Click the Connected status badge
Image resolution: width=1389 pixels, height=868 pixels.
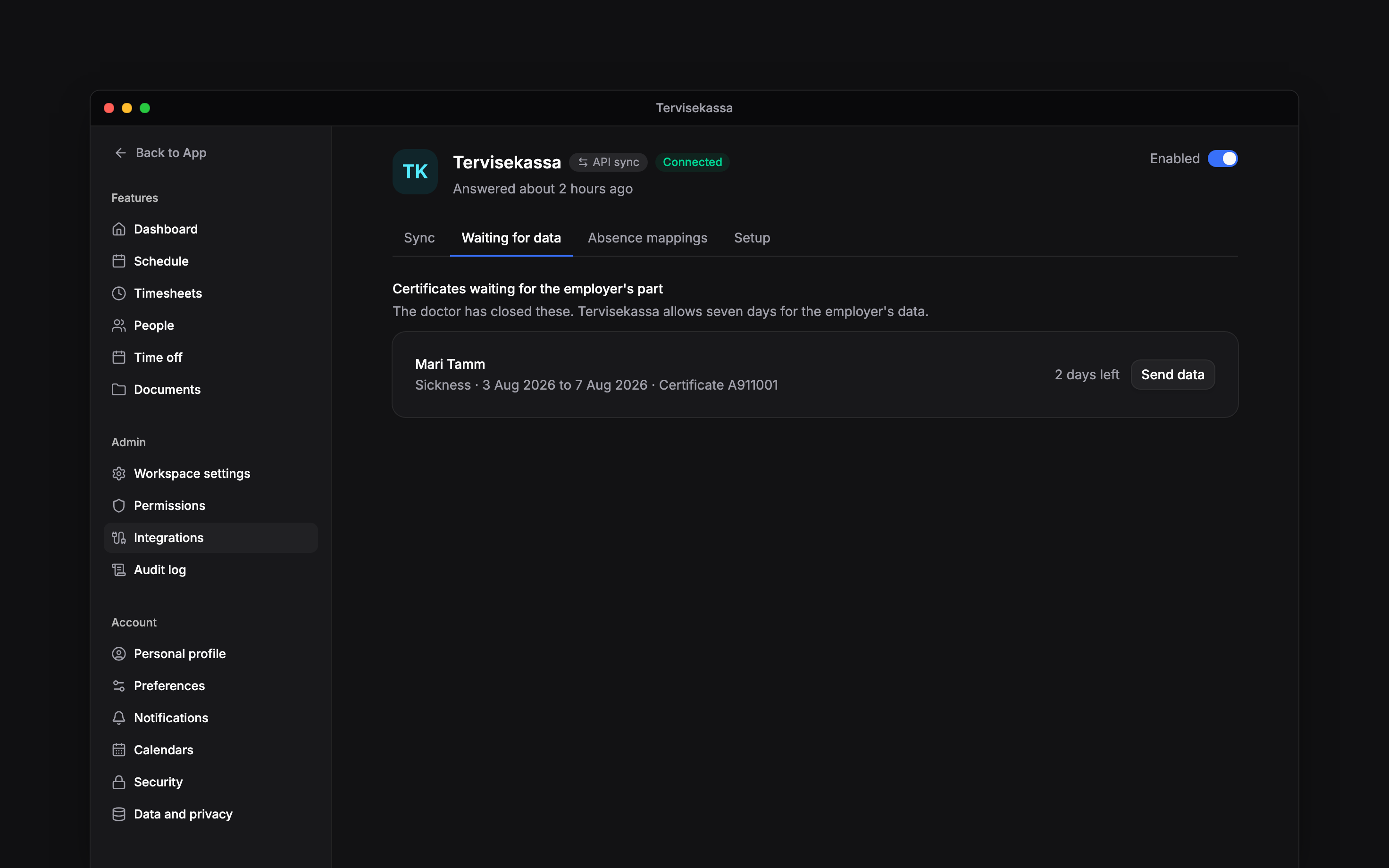tap(692, 162)
